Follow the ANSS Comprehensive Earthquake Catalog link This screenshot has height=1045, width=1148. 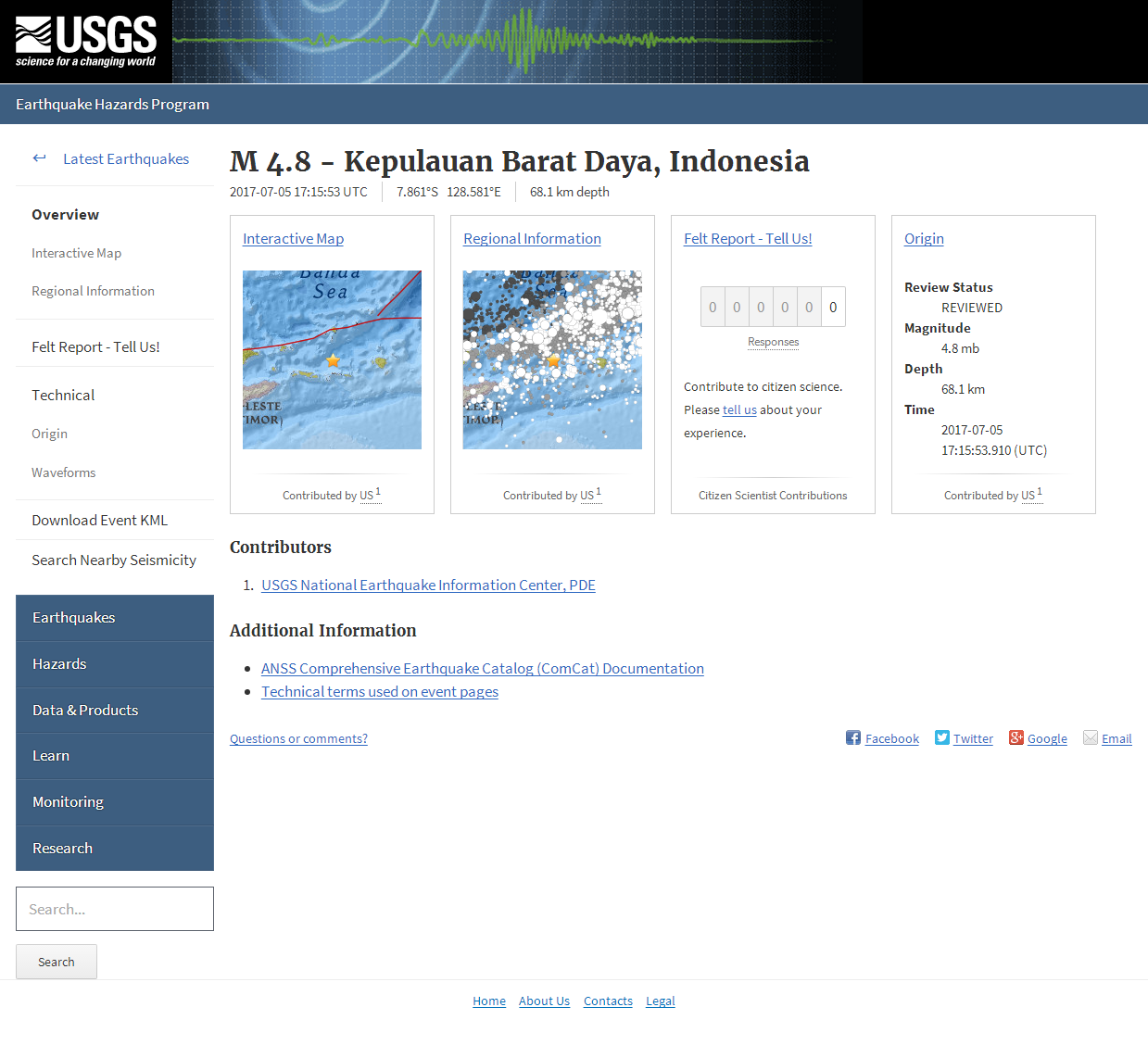(482, 668)
